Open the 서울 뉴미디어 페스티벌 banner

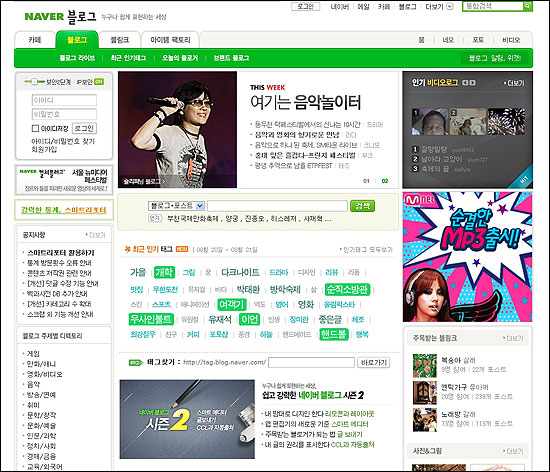point(64,180)
